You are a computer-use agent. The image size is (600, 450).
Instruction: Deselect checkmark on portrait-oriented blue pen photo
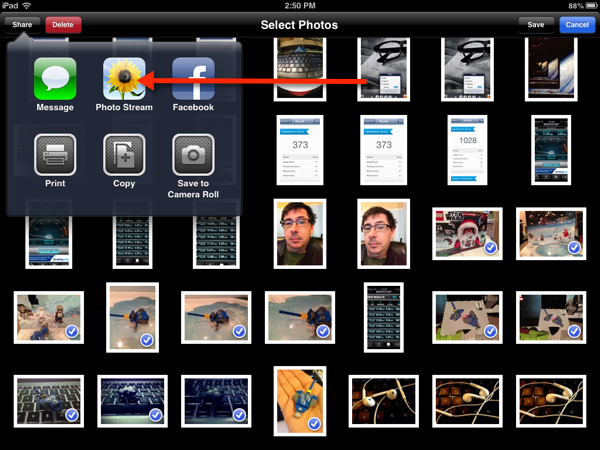(x=131, y=317)
